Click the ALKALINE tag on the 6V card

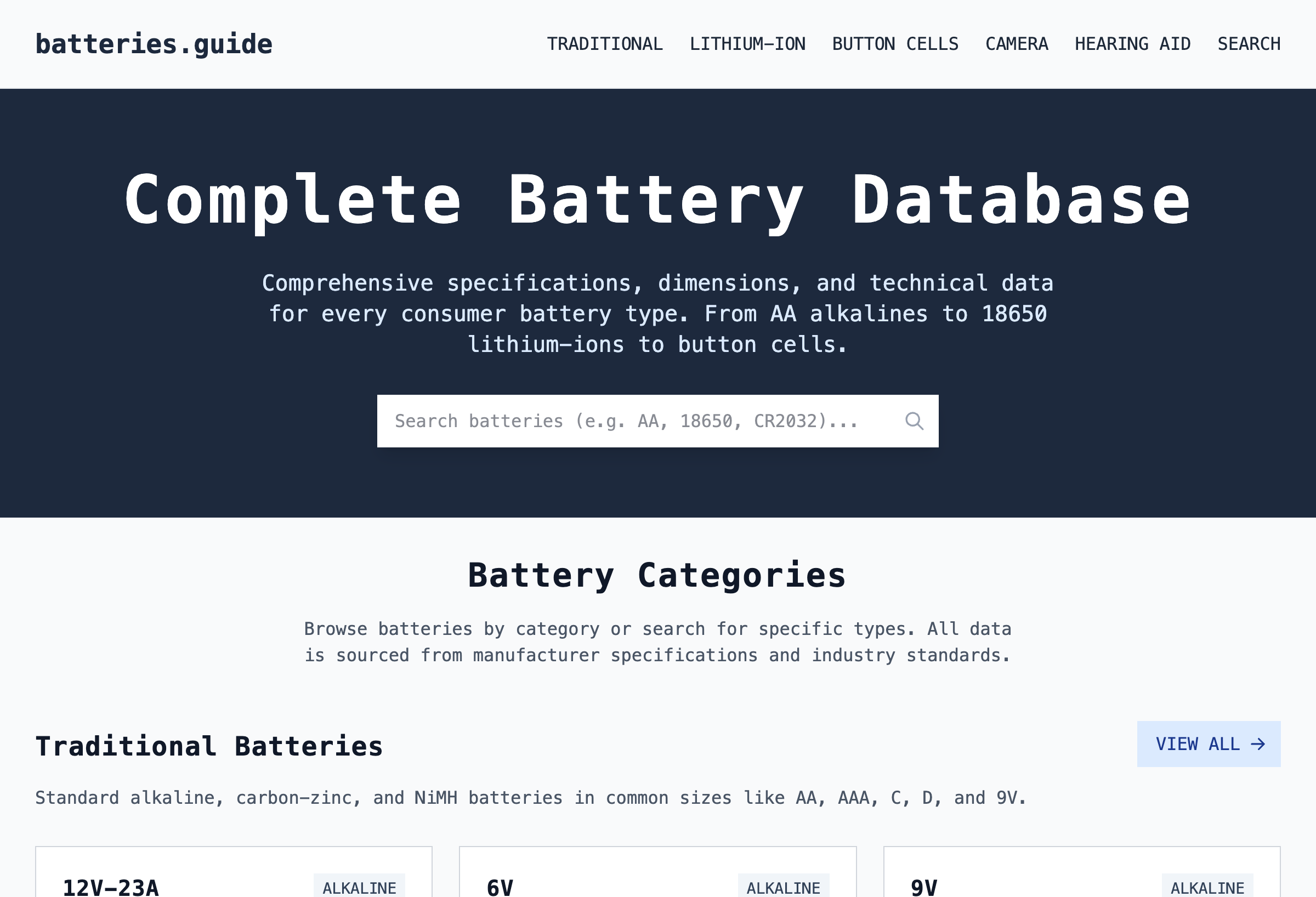[784, 886]
